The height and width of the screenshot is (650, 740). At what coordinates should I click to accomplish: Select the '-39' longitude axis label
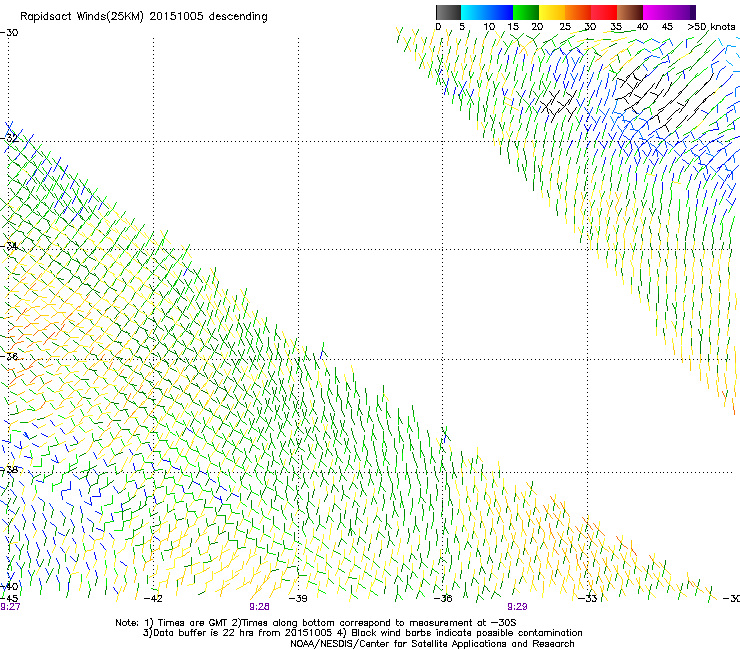298,599
